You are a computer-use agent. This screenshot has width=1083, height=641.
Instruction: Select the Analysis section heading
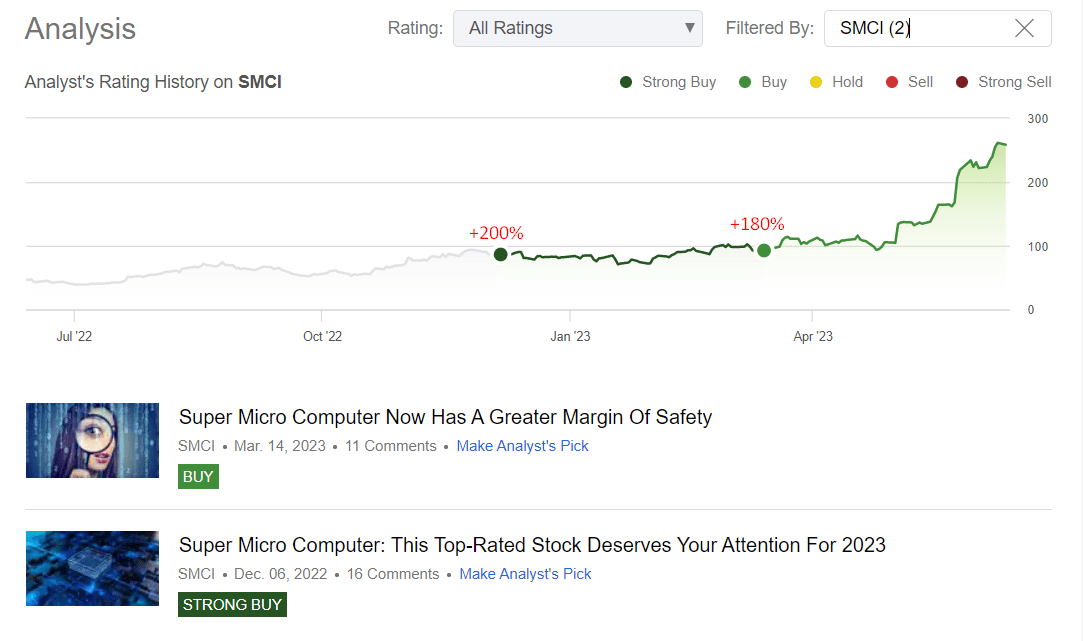pyautogui.click(x=80, y=30)
